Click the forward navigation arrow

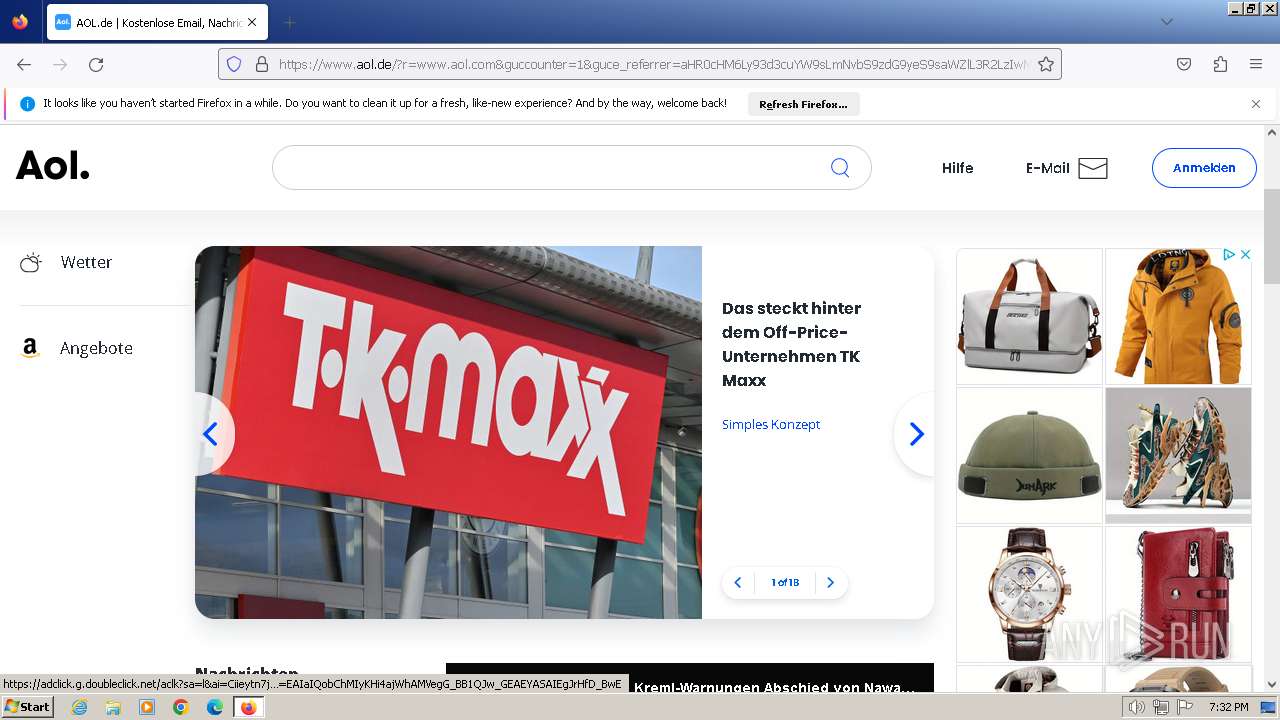point(60,64)
